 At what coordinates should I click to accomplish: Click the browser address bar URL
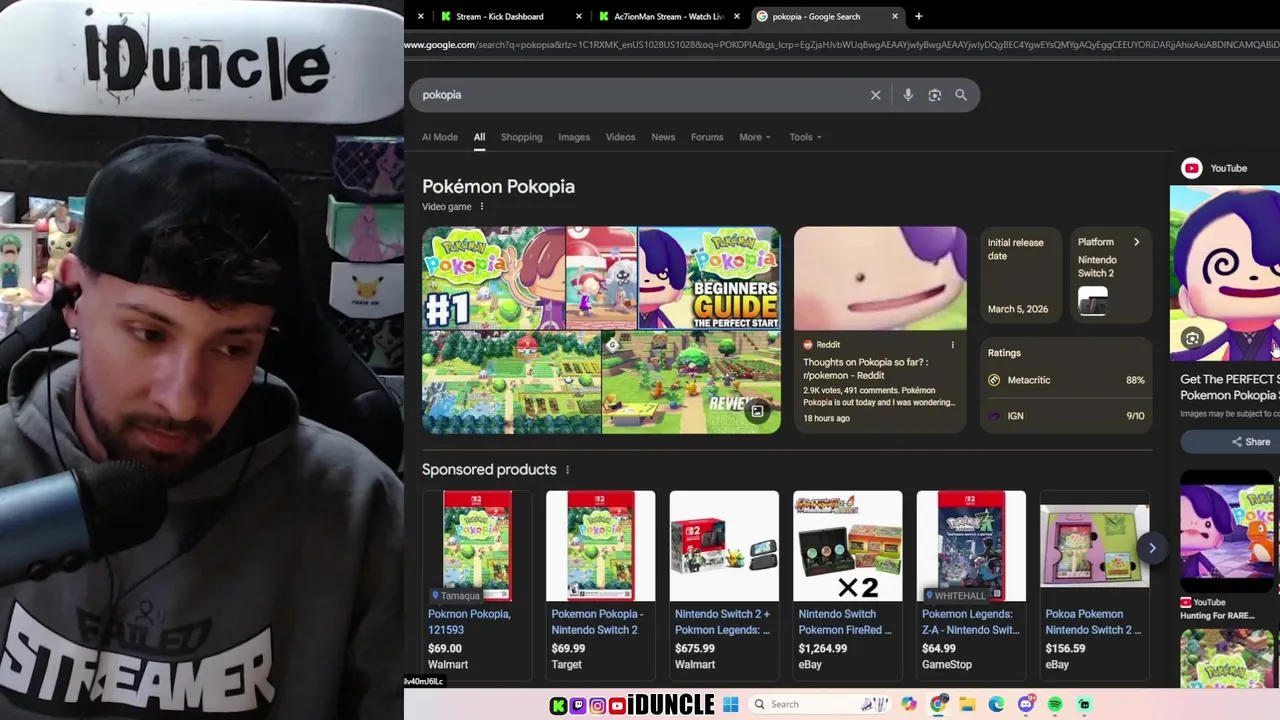pyautogui.click(x=840, y=45)
